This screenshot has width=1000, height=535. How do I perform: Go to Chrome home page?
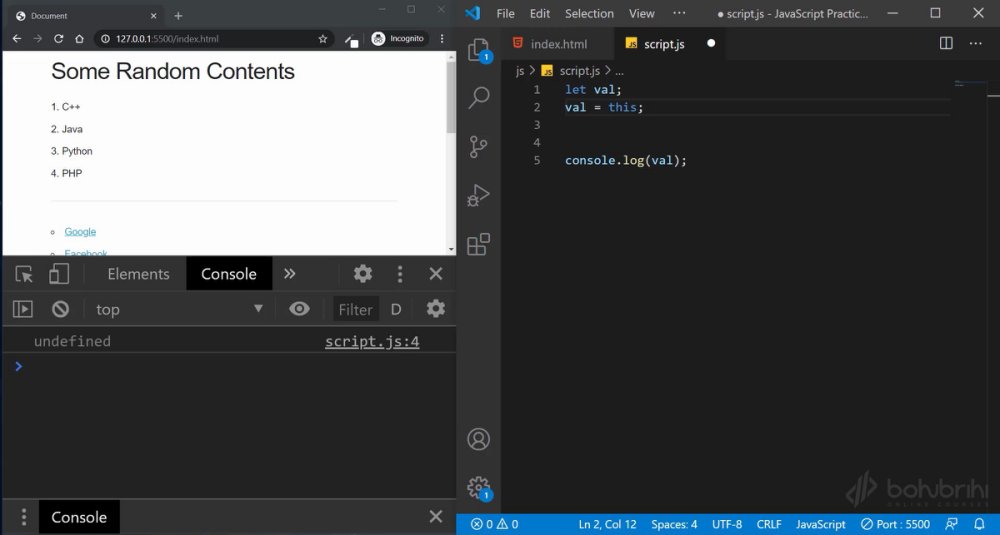[79, 39]
